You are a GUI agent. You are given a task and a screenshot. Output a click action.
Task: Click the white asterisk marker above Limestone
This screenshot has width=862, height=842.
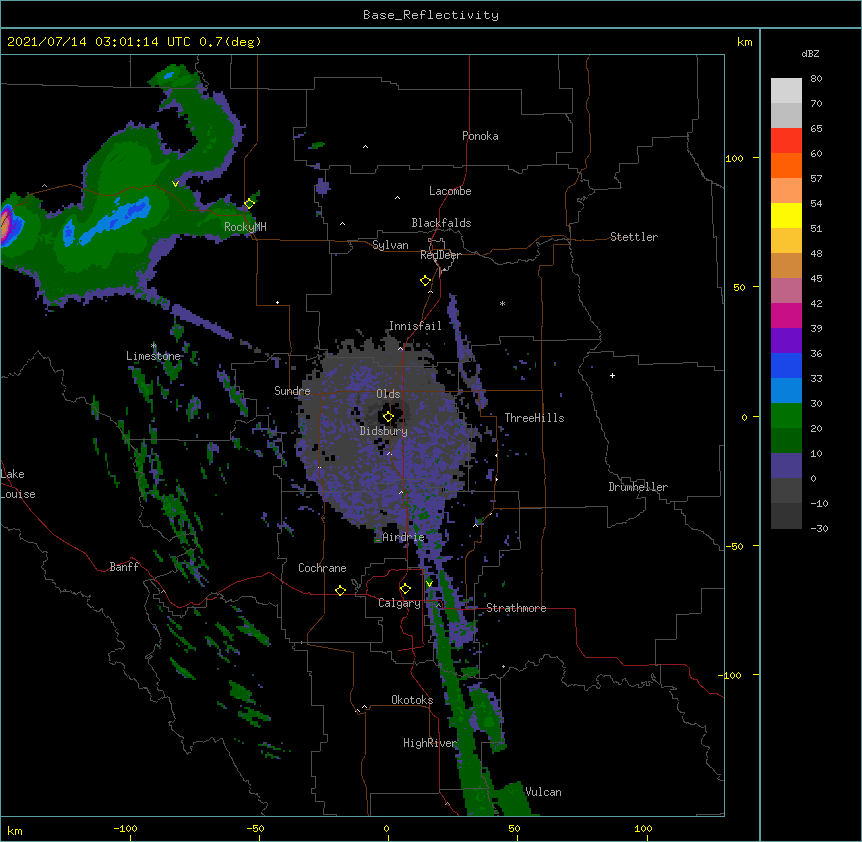tap(153, 346)
